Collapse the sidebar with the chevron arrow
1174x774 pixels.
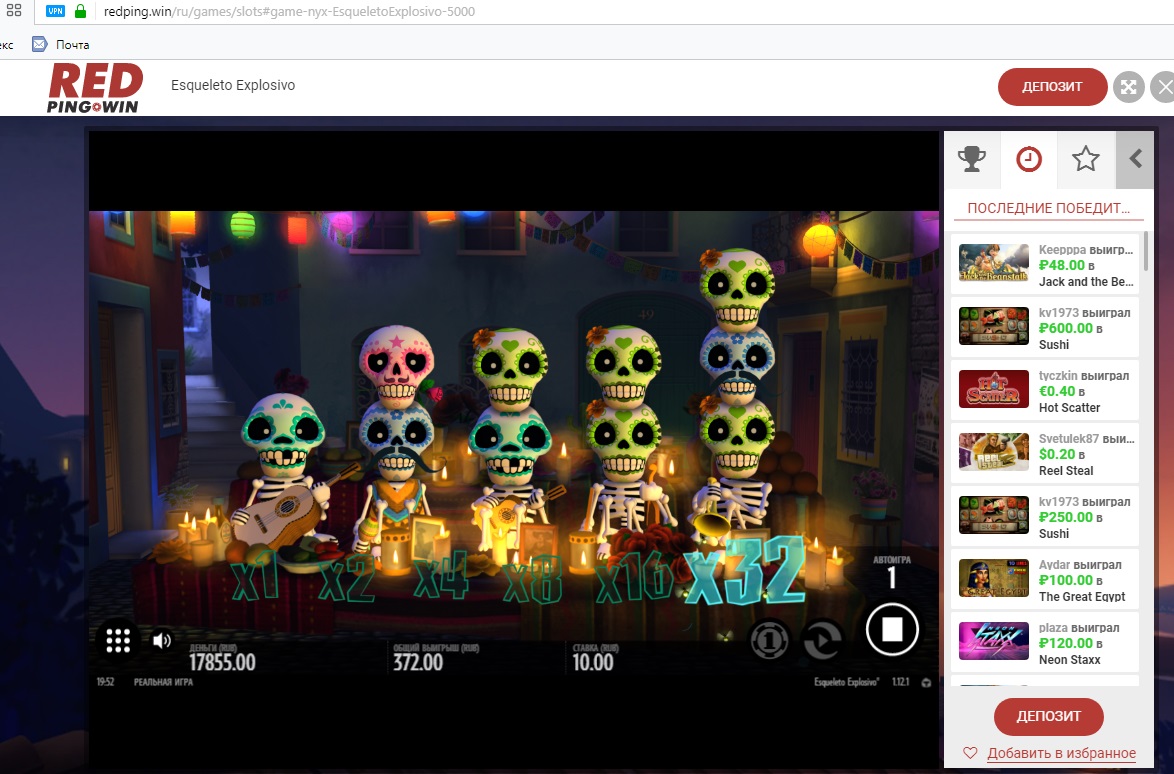coord(1136,159)
